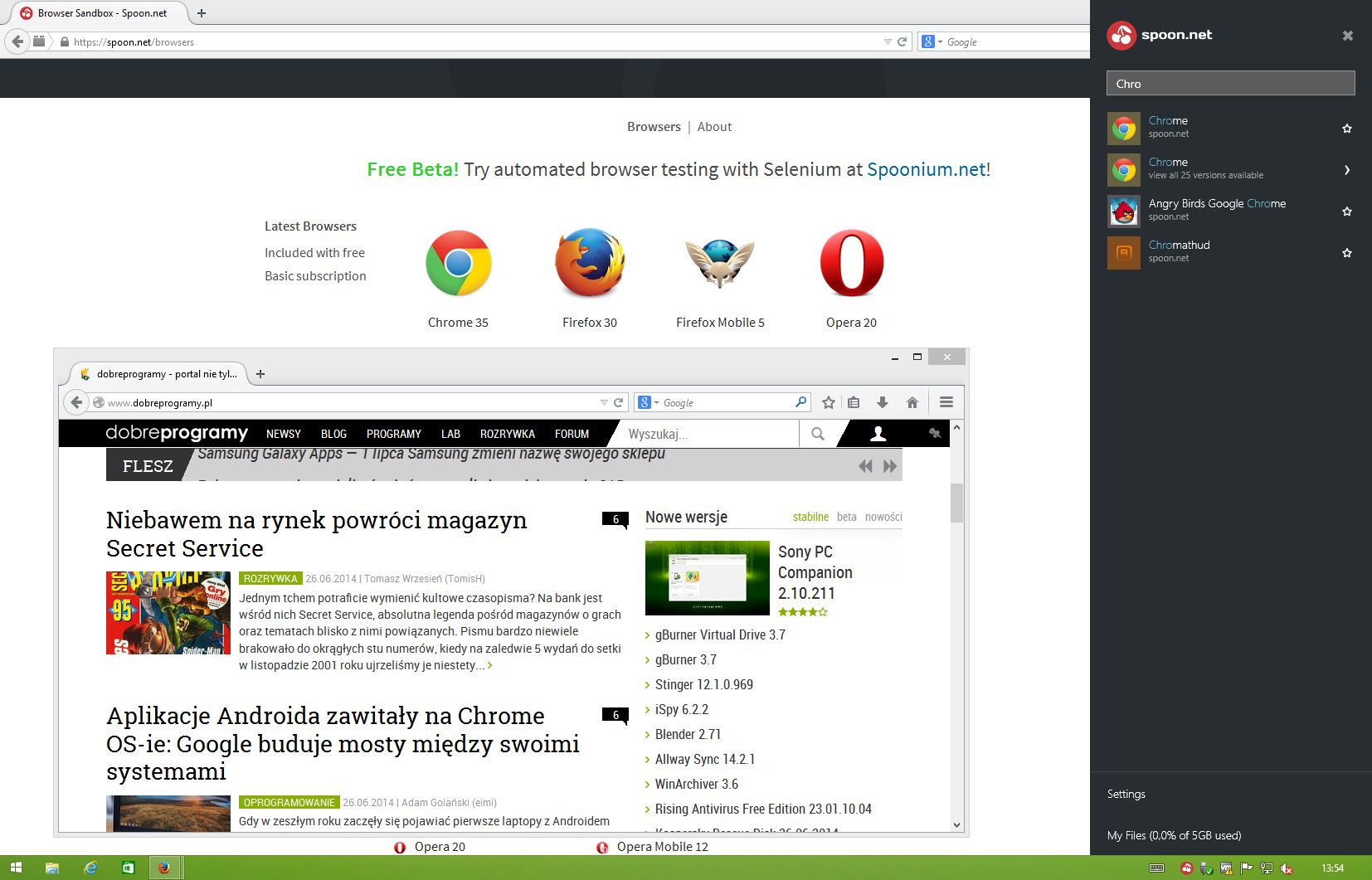Launch the Opera 20 browser icon
1372x880 pixels.
pos(851,263)
